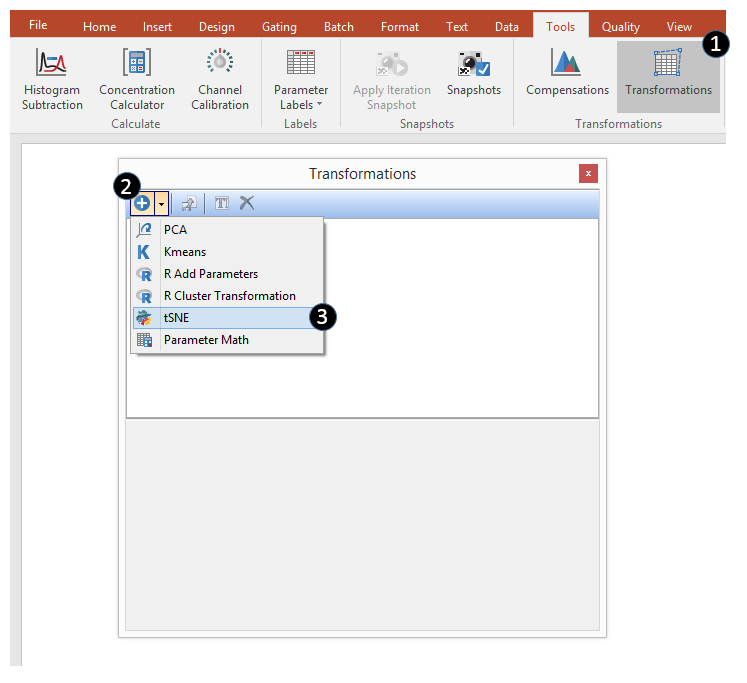Close the Transformations window
The width and height of the screenshot is (747, 683).
pos(588,173)
